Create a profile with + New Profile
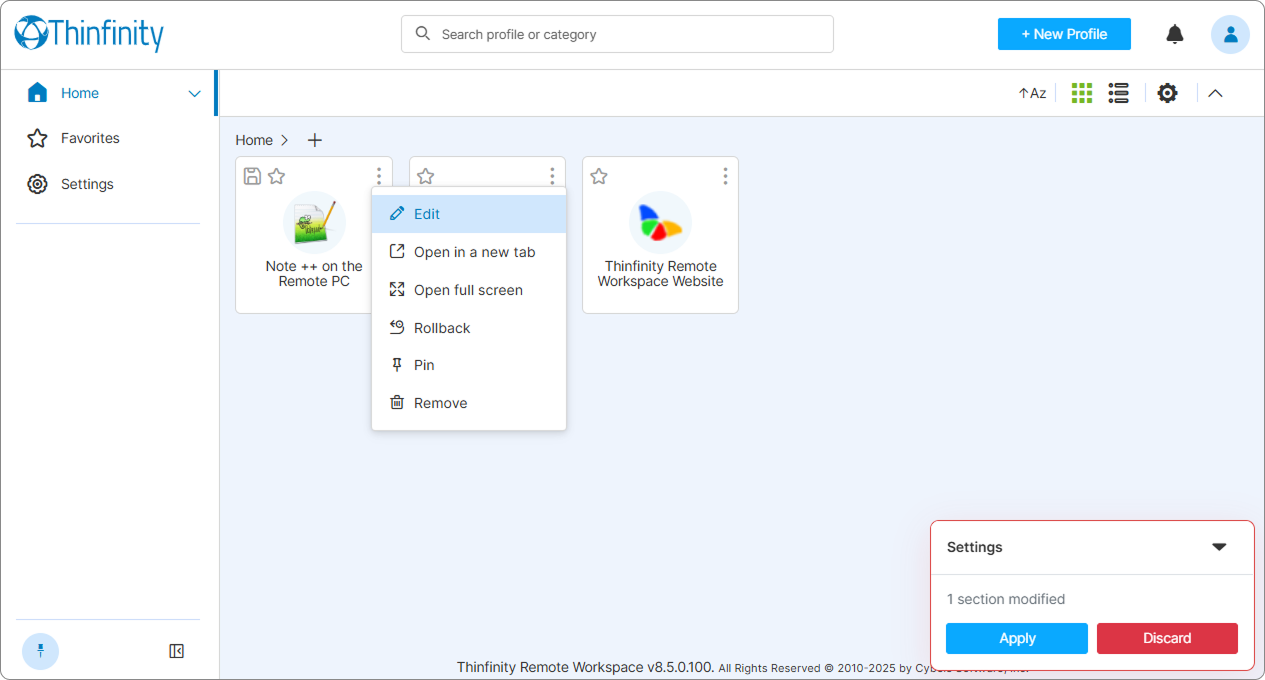1265x680 pixels. 1064,34
